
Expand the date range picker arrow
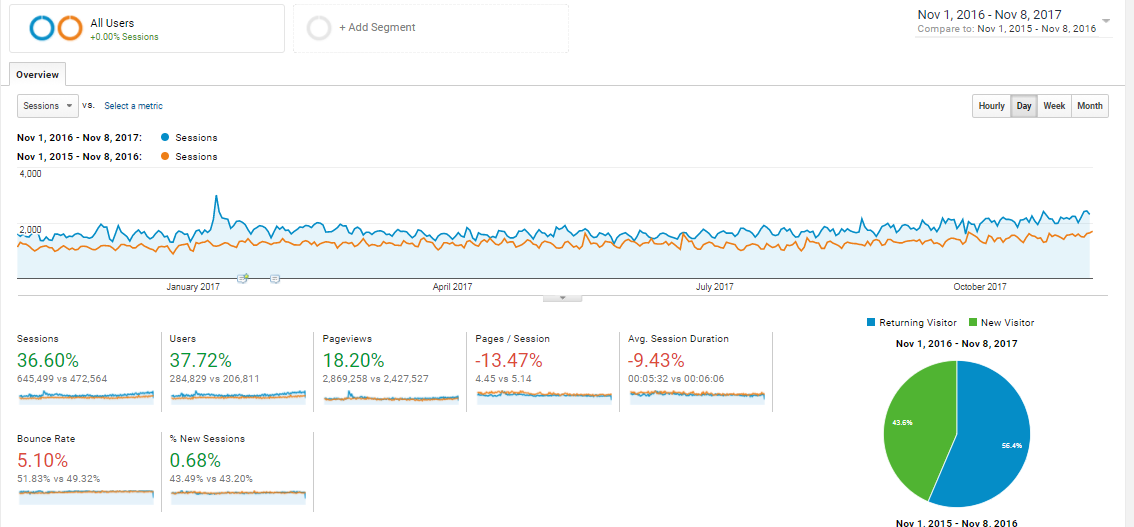coord(1106,20)
